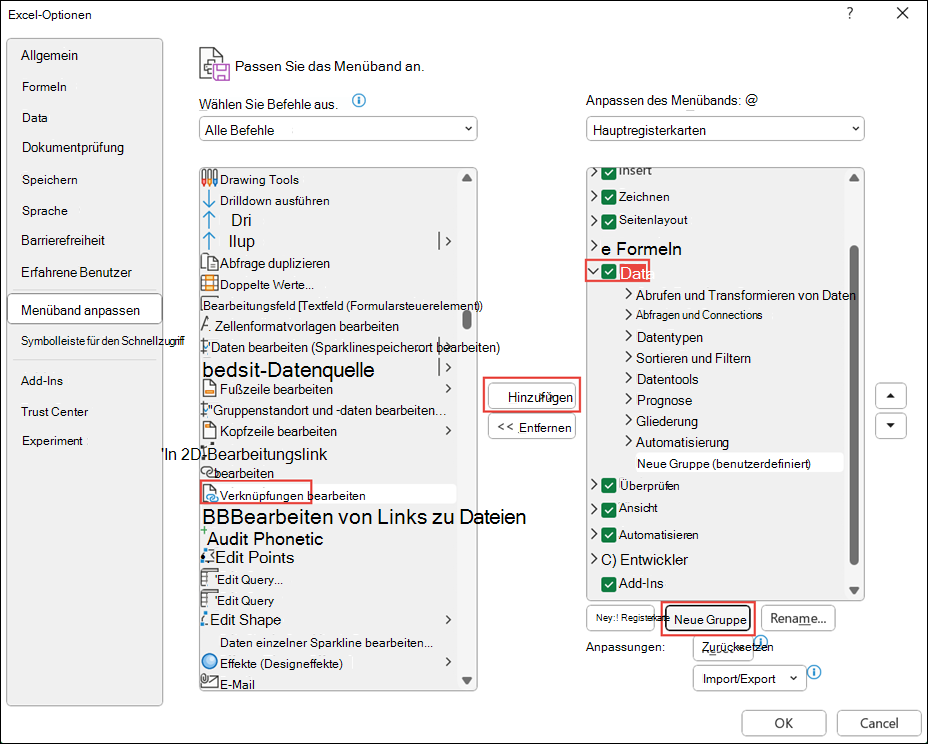Click the Kopfzeile bearbeiten icon

point(210,430)
